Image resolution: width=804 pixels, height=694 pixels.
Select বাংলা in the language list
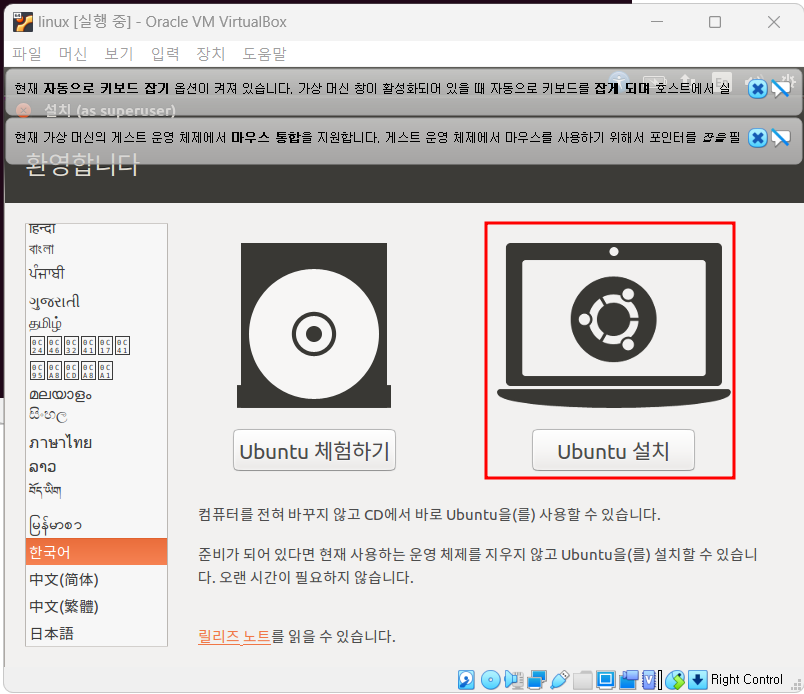click(96, 249)
